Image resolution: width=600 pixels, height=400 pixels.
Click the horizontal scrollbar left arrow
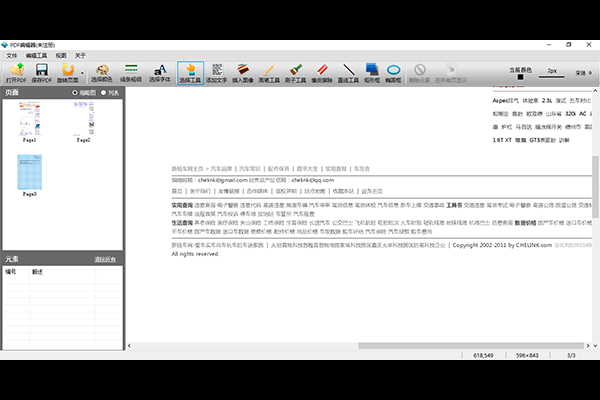129,346
